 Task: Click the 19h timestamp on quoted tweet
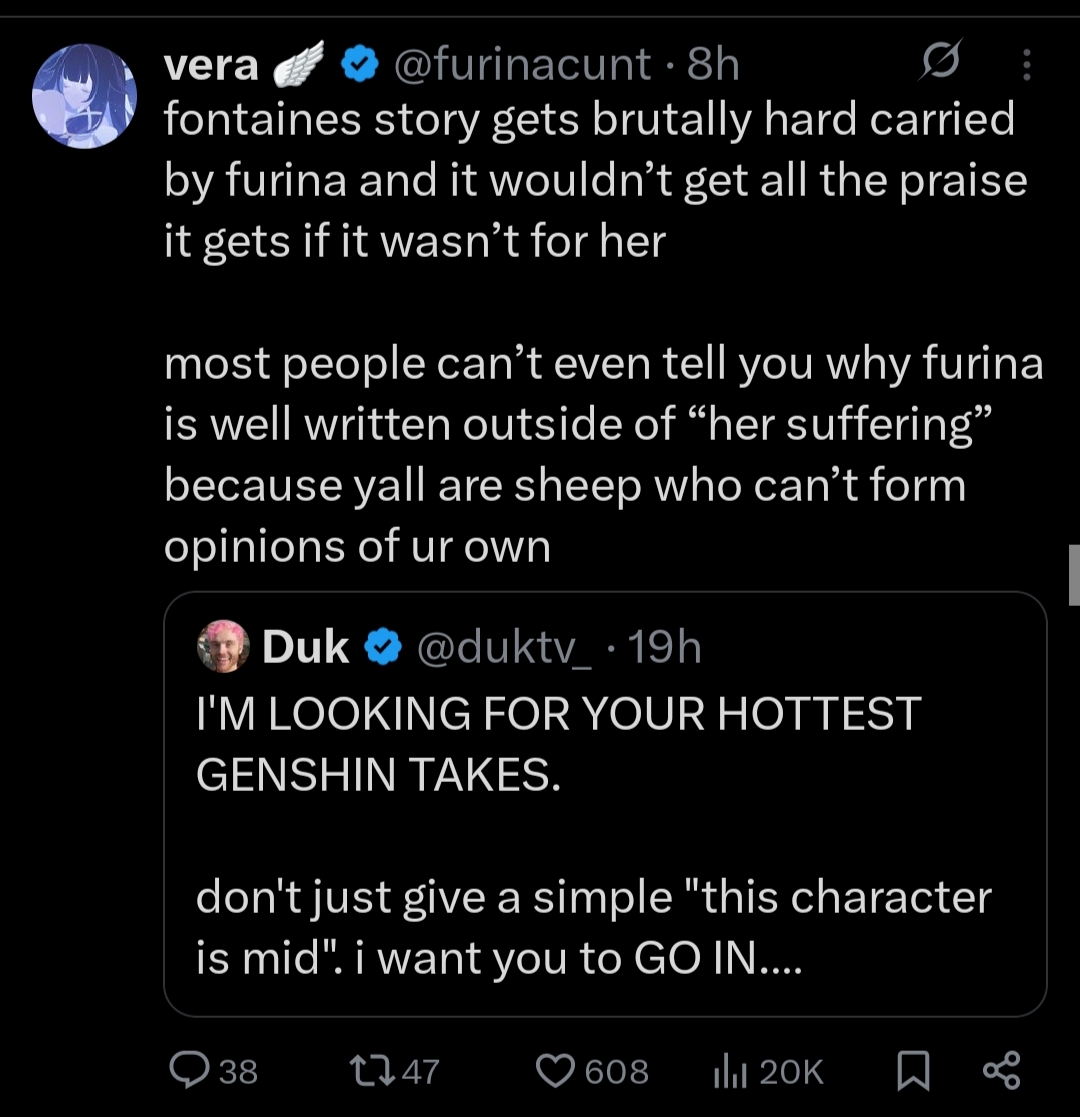click(665, 647)
